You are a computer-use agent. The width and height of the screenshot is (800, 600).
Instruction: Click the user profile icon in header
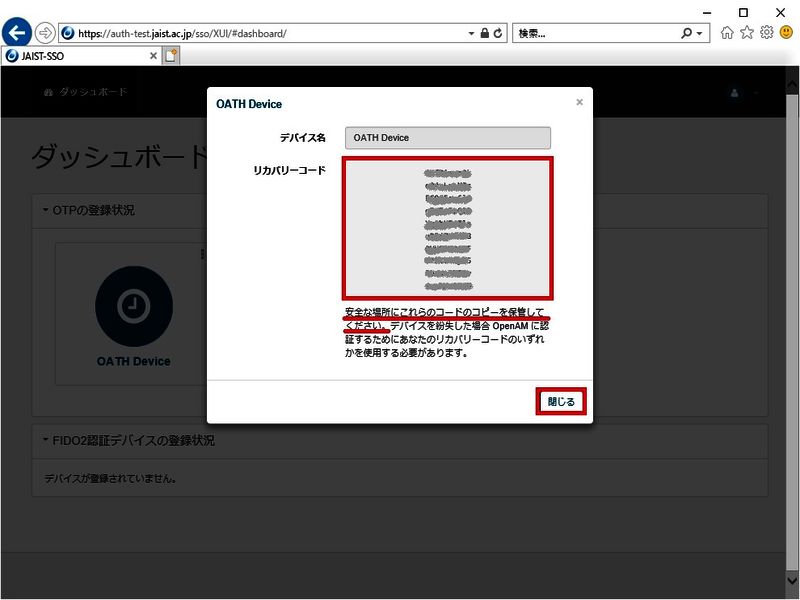735,93
